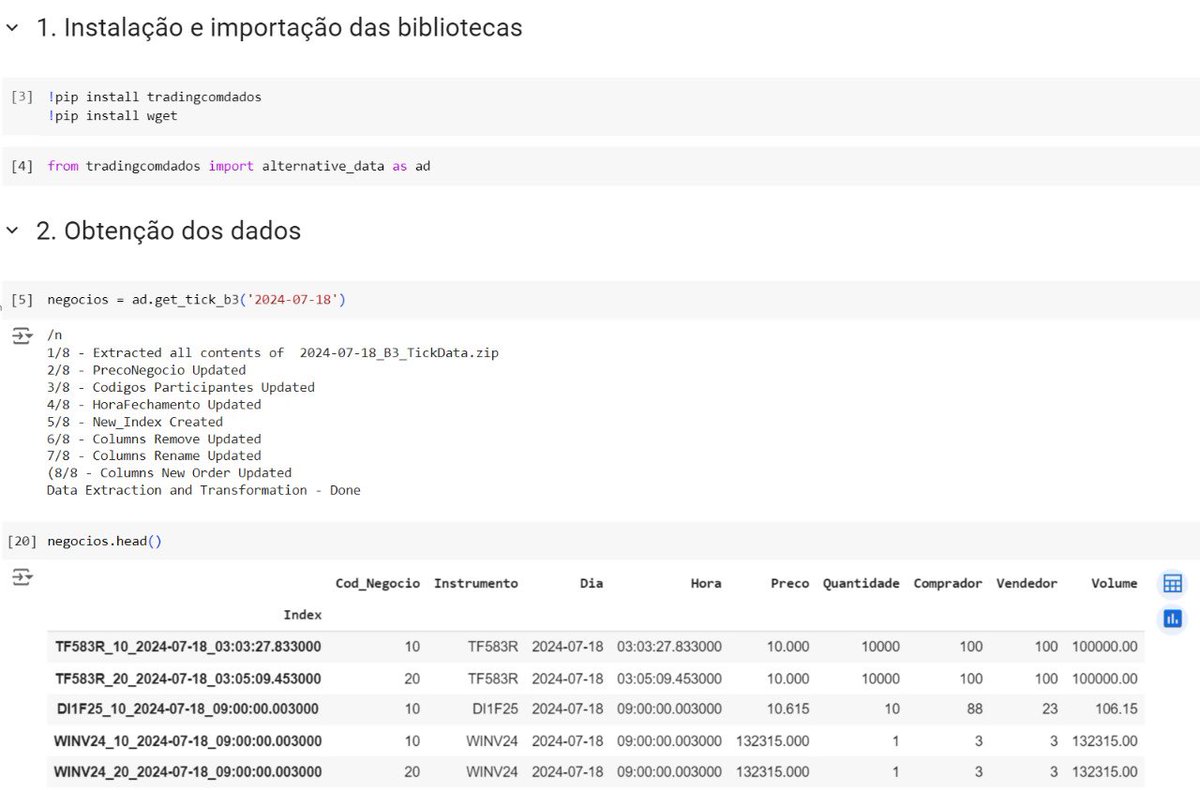Select row TF583R_10_2024-07-18_03:03:27.833000
The height and width of the screenshot is (790, 1200).
coord(595,647)
